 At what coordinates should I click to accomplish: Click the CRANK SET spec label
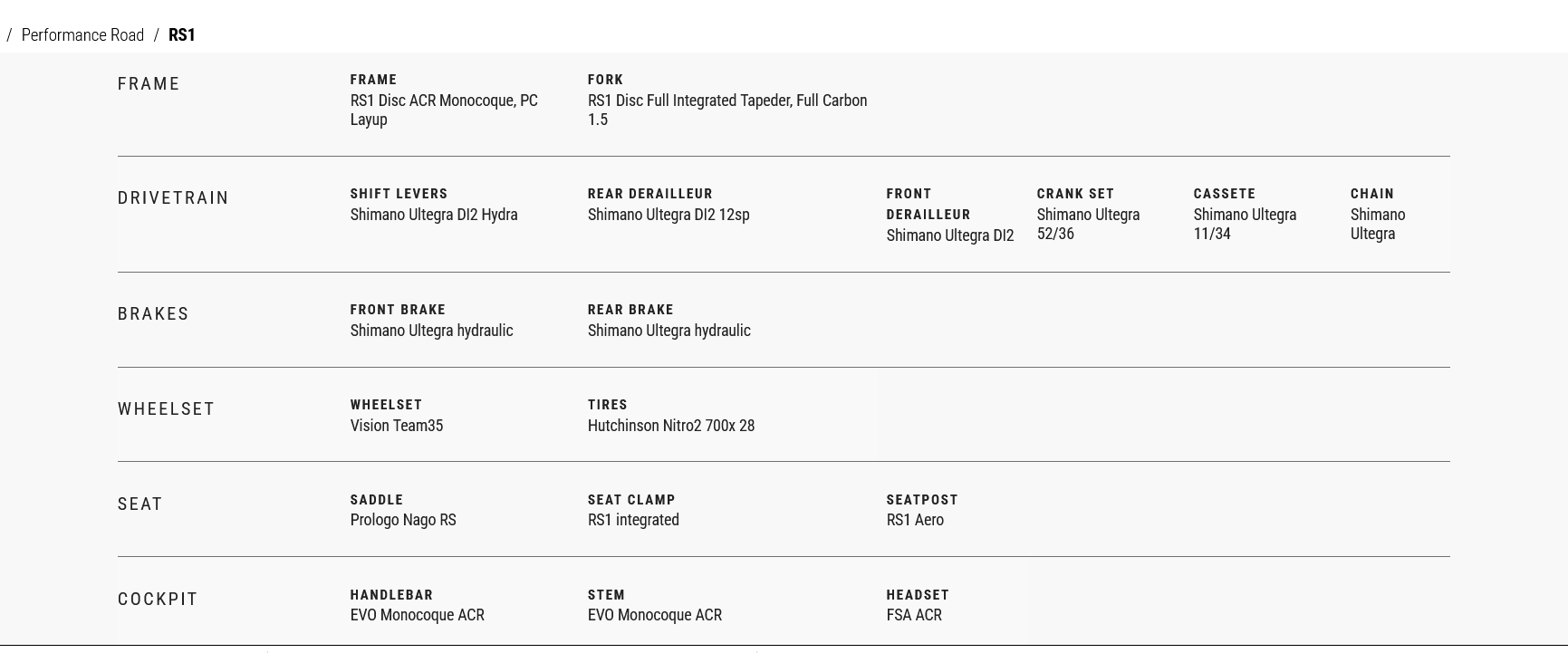pyautogui.click(x=1075, y=194)
